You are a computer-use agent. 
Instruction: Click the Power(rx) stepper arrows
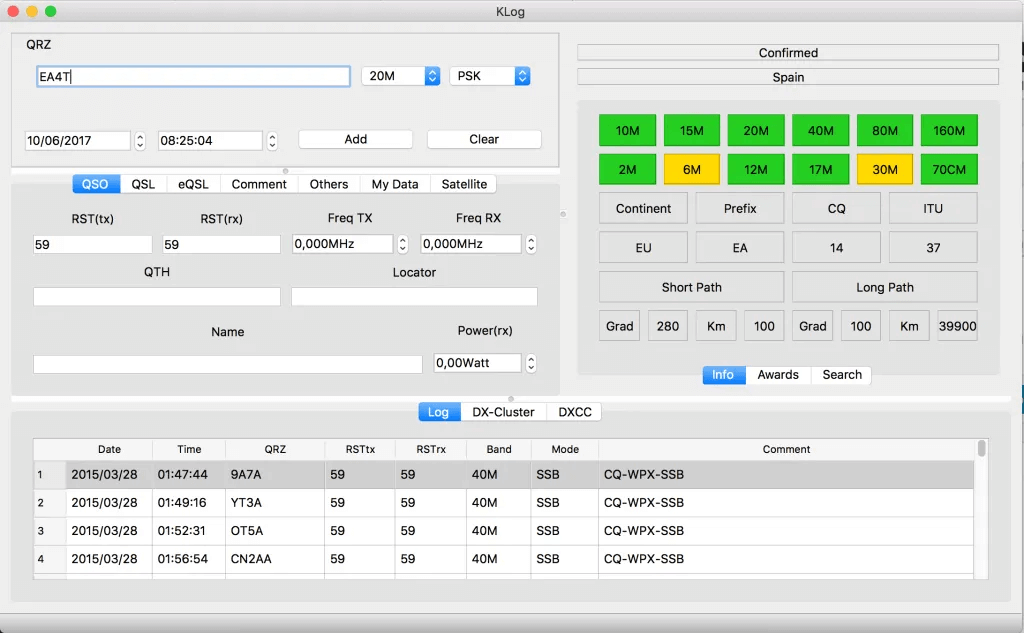pyautogui.click(x=531, y=363)
